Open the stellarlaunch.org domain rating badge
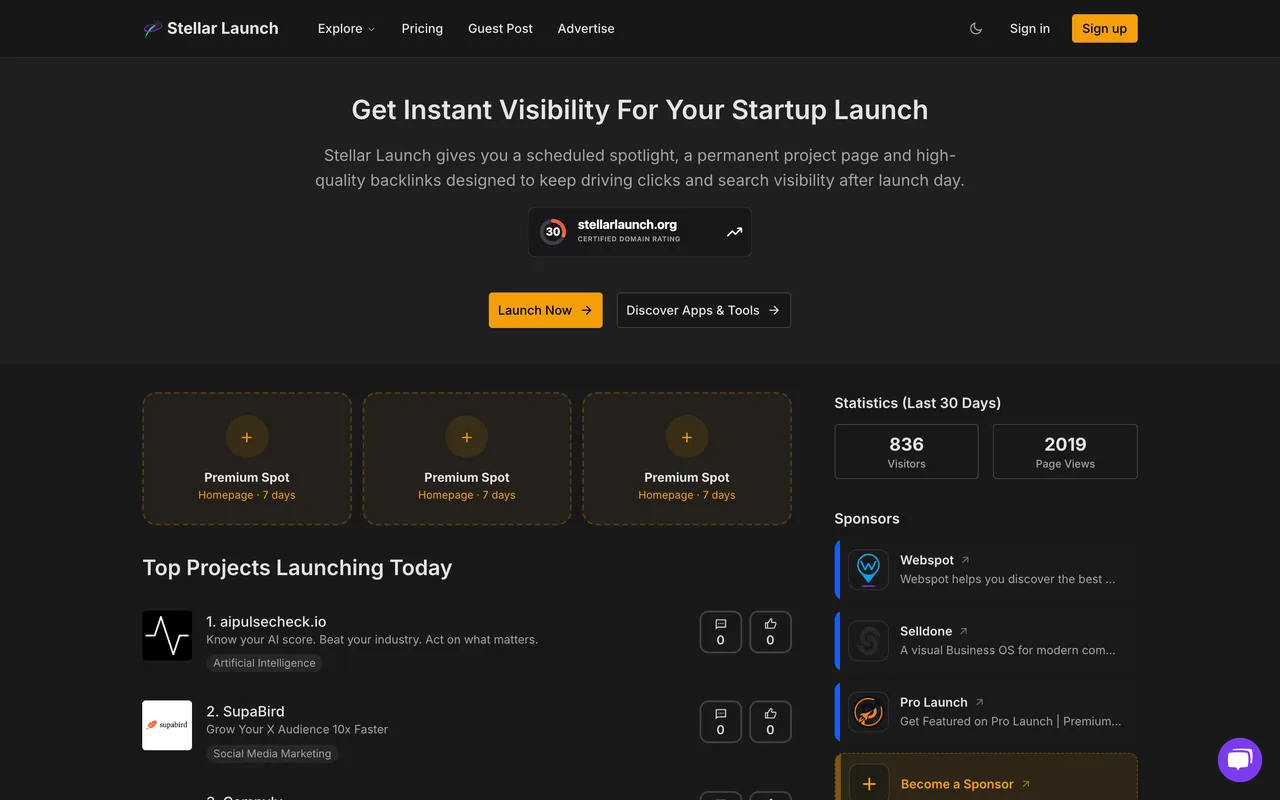1280x800 pixels. (640, 232)
